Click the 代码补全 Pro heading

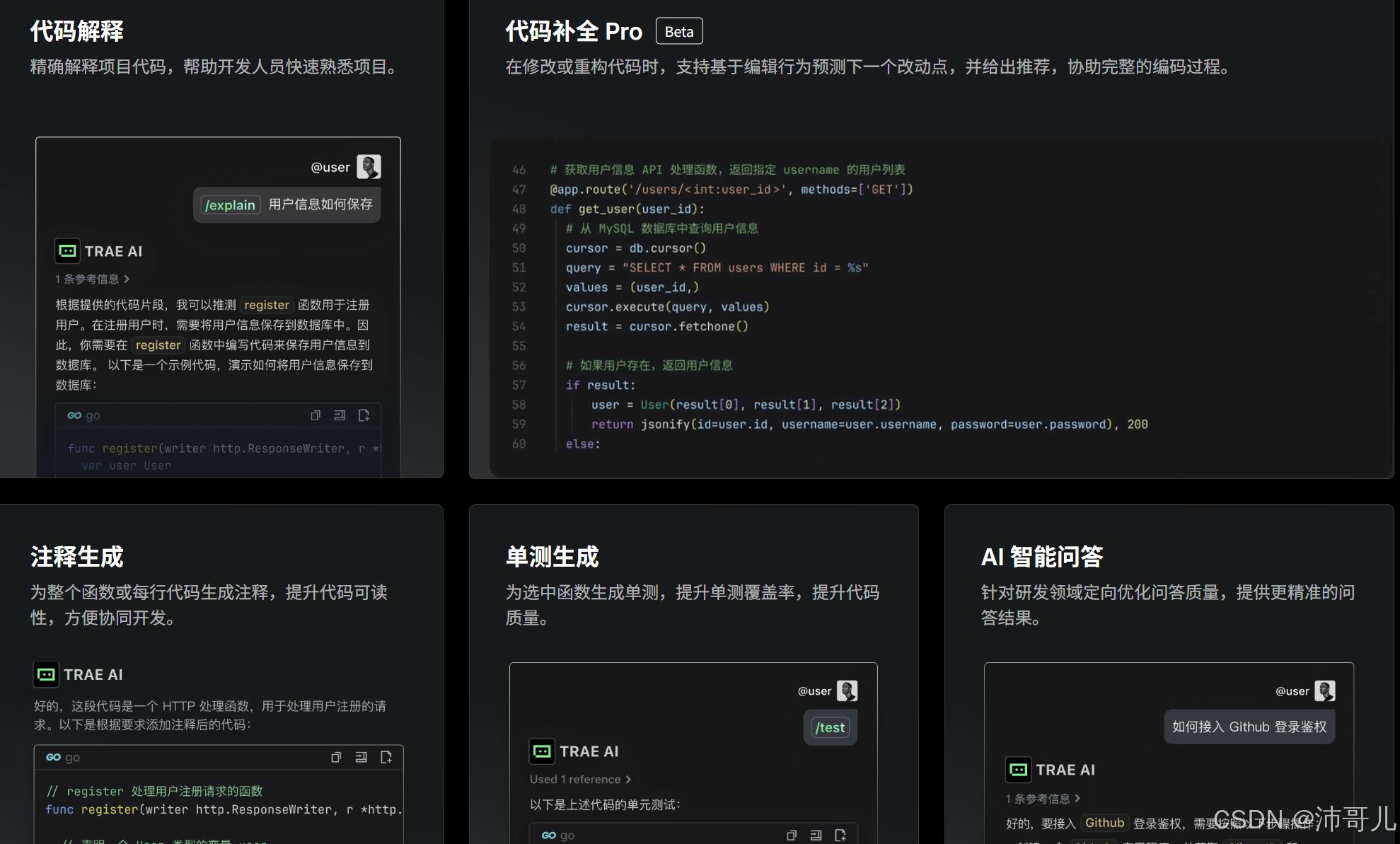coord(574,31)
